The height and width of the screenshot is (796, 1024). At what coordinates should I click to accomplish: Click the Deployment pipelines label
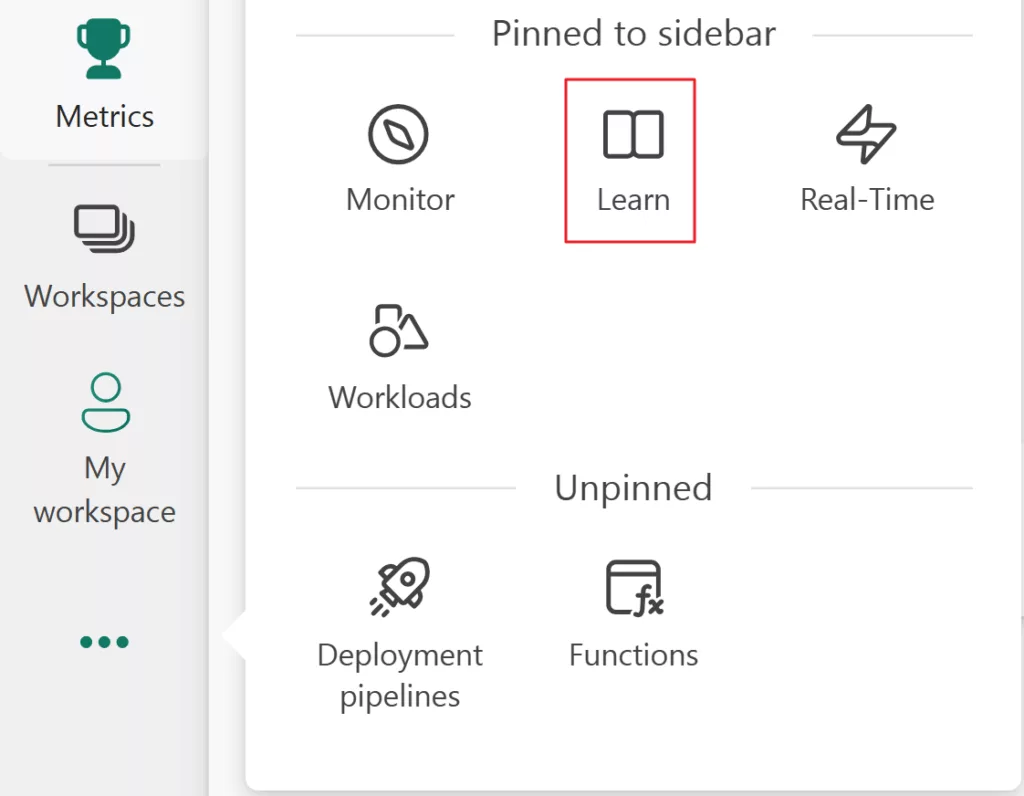(400, 676)
